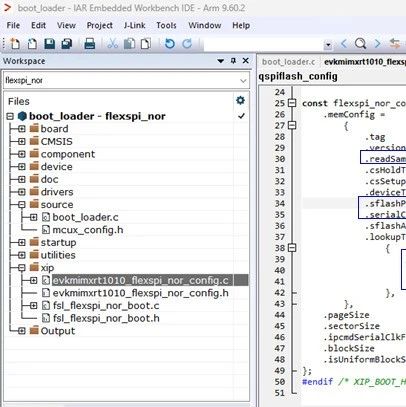The image size is (406, 407).
Task: Expand the doc folder
Action: 22,179
